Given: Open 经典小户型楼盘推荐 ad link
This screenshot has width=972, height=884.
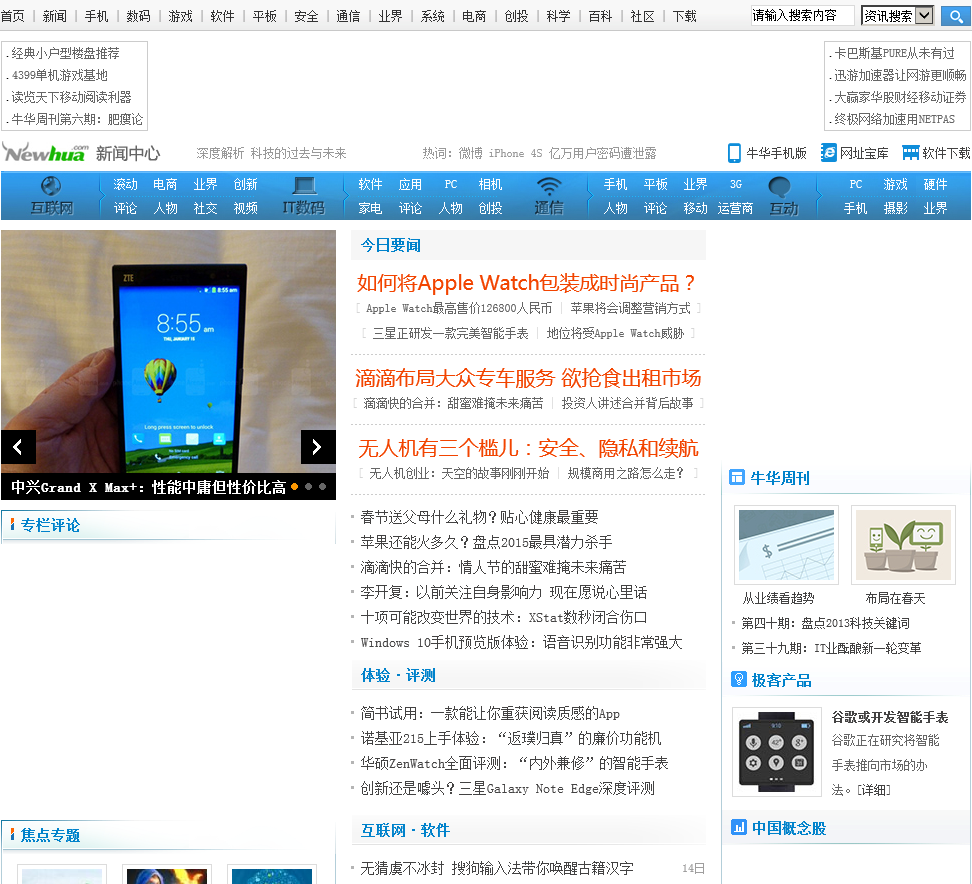Looking at the screenshot, I should 65,53.
